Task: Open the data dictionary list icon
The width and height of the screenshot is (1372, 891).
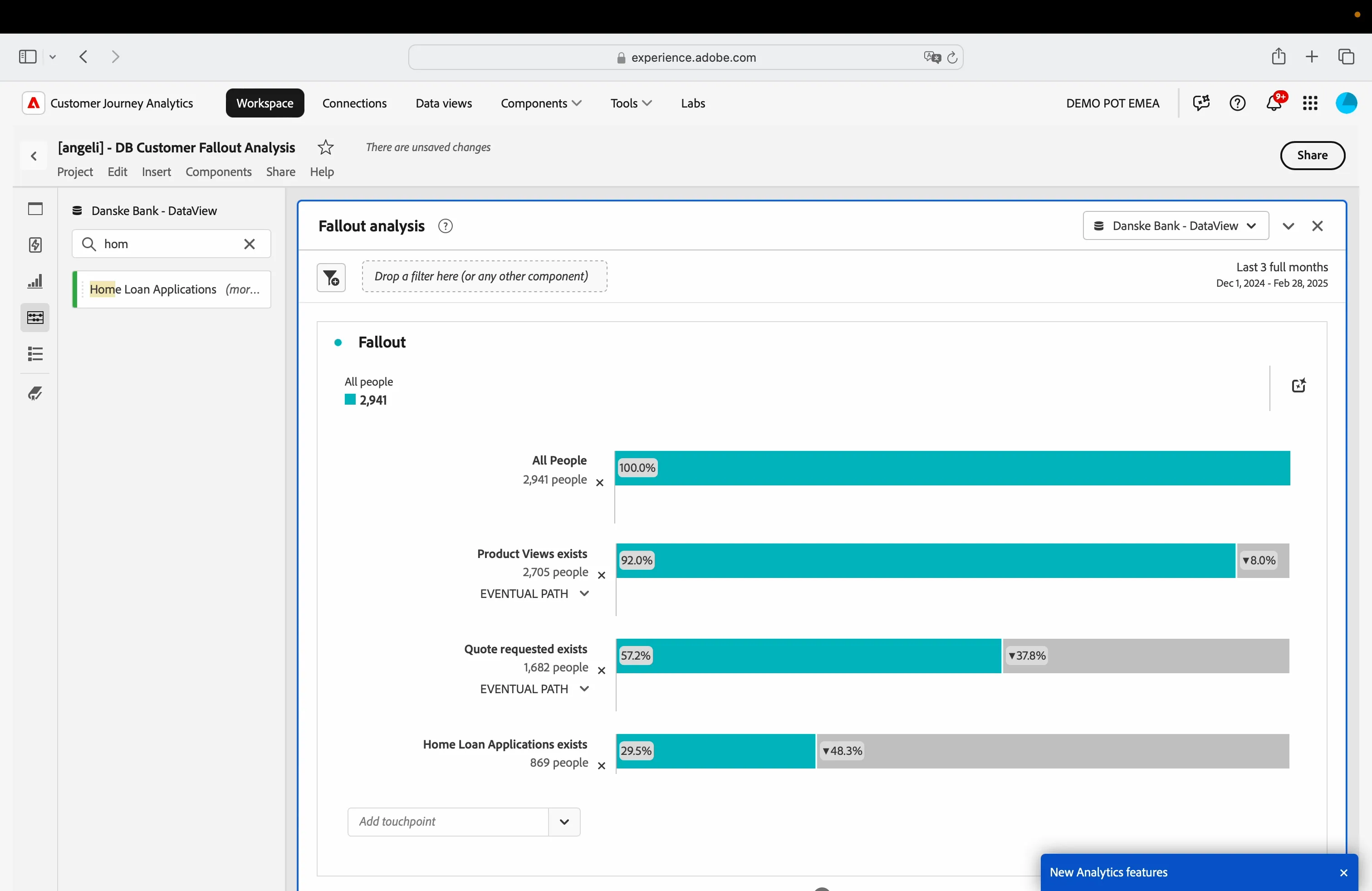Action: (x=35, y=354)
